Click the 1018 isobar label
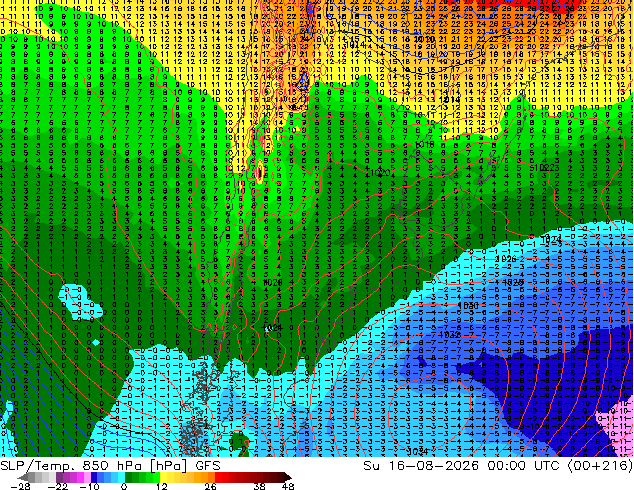Image resolution: width=634 pixels, height=490 pixels. pos(424,144)
